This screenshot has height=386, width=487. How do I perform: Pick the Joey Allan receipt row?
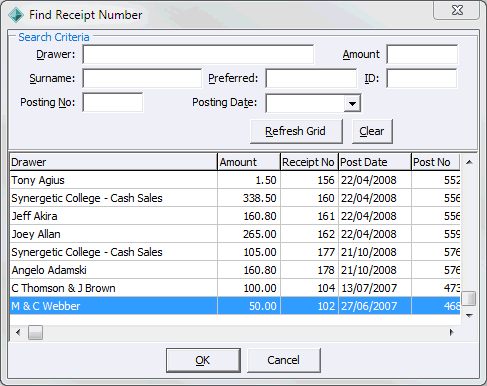click(x=235, y=234)
